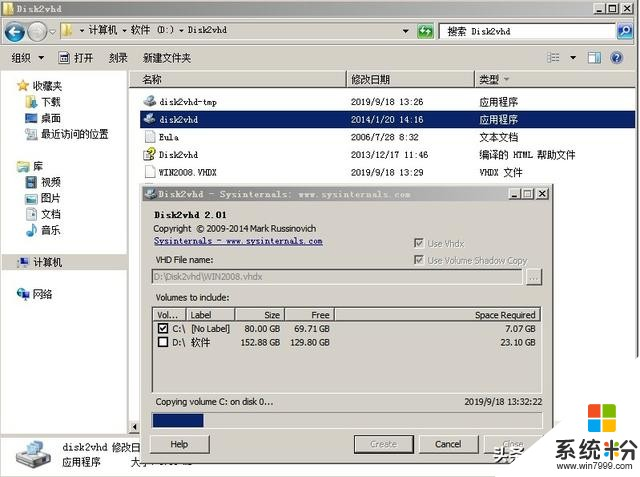Screen dimensions: 640x477
Task: Click the Size column header
Action: 260,315
